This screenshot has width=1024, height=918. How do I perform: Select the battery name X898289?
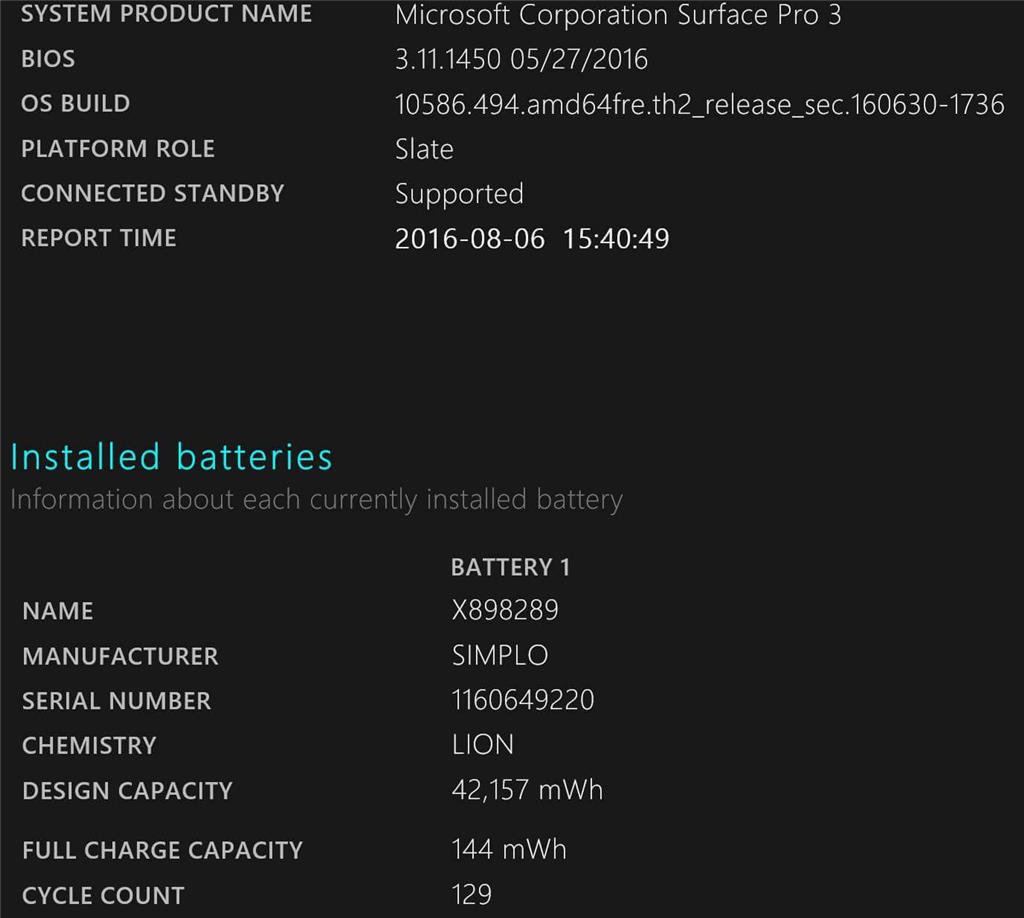tap(505, 610)
